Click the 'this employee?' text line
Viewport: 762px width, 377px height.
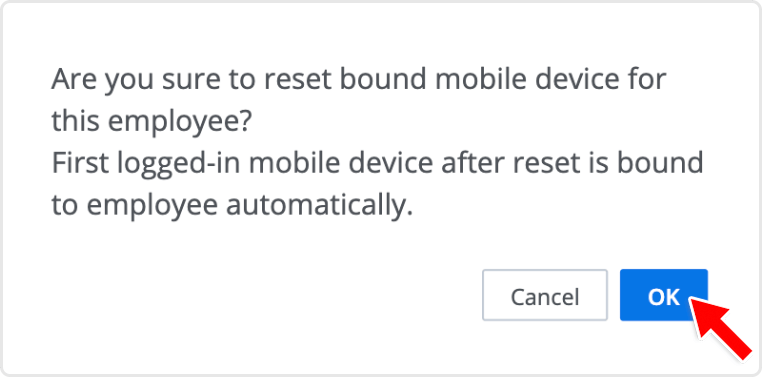(151, 121)
